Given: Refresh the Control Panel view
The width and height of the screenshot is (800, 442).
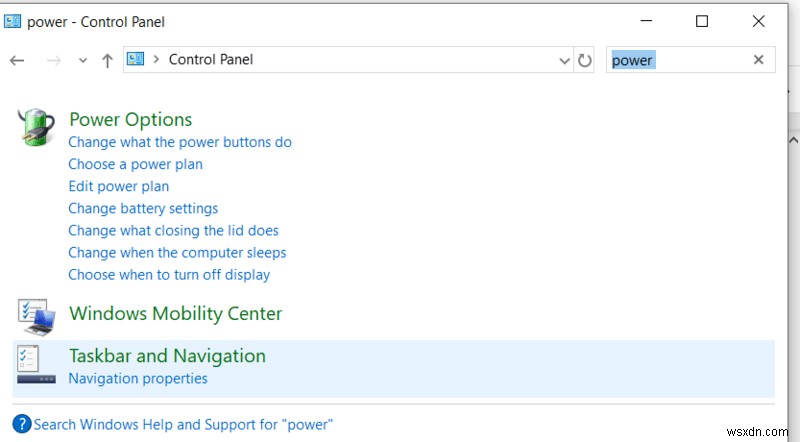Looking at the screenshot, I should click(585, 60).
